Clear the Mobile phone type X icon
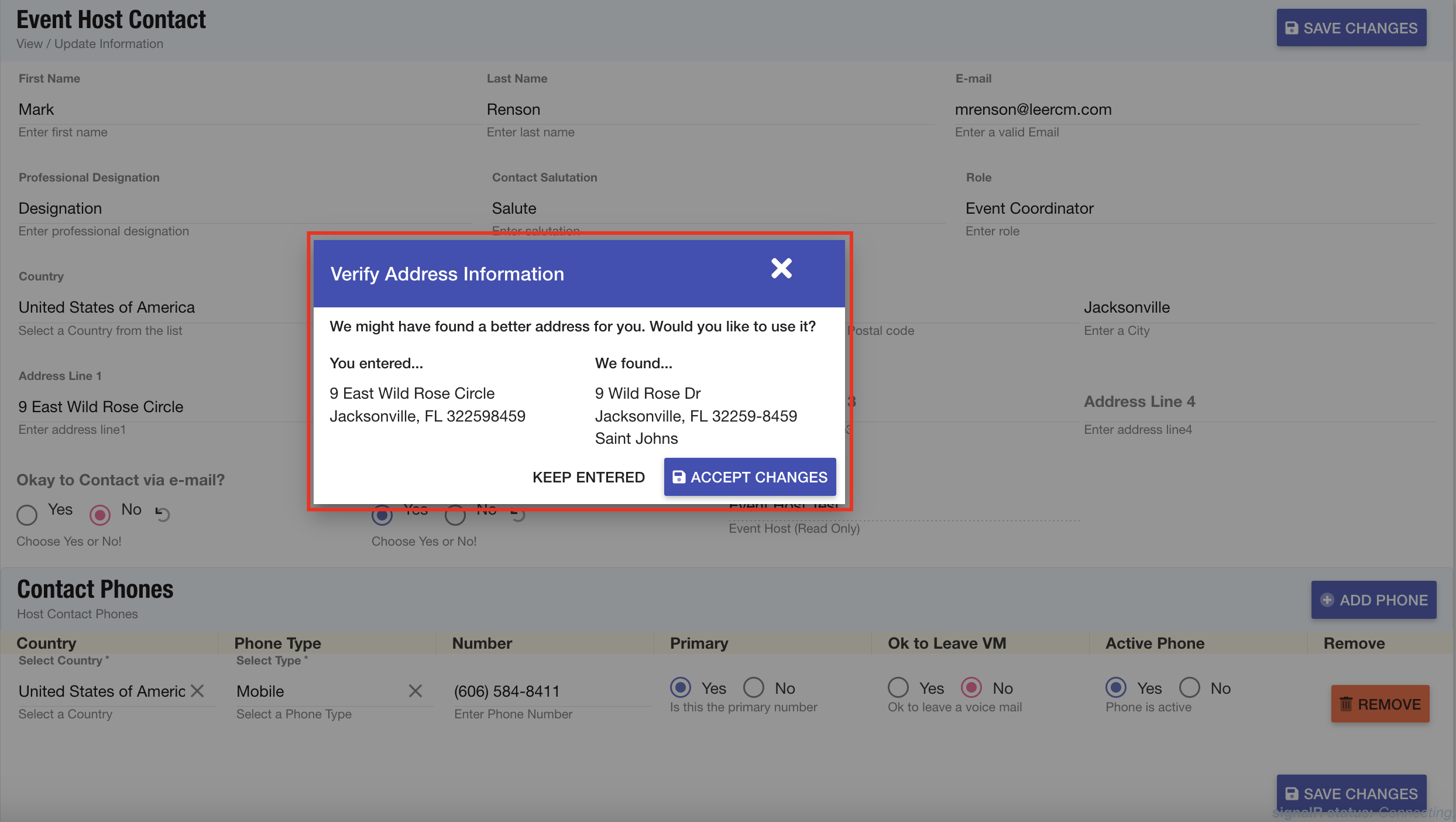Image resolution: width=1456 pixels, height=822 pixels. point(415,691)
